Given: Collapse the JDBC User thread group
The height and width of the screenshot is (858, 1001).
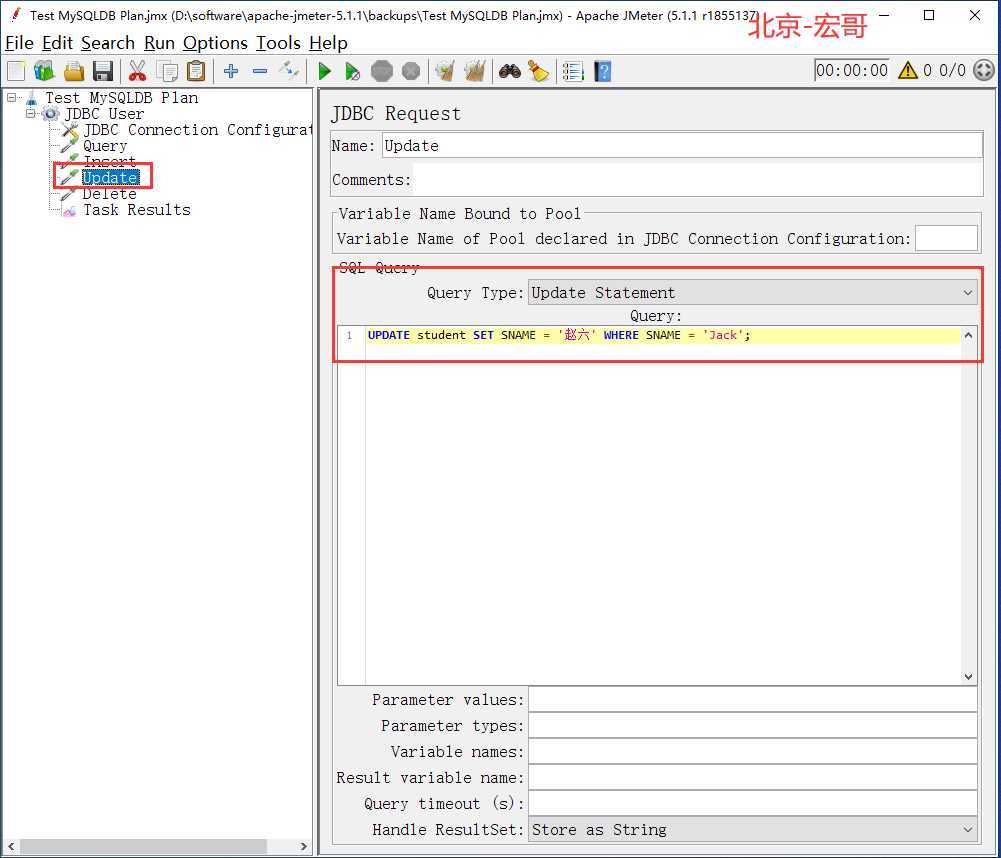Looking at the screenshot, I should (x=31, y=114).
